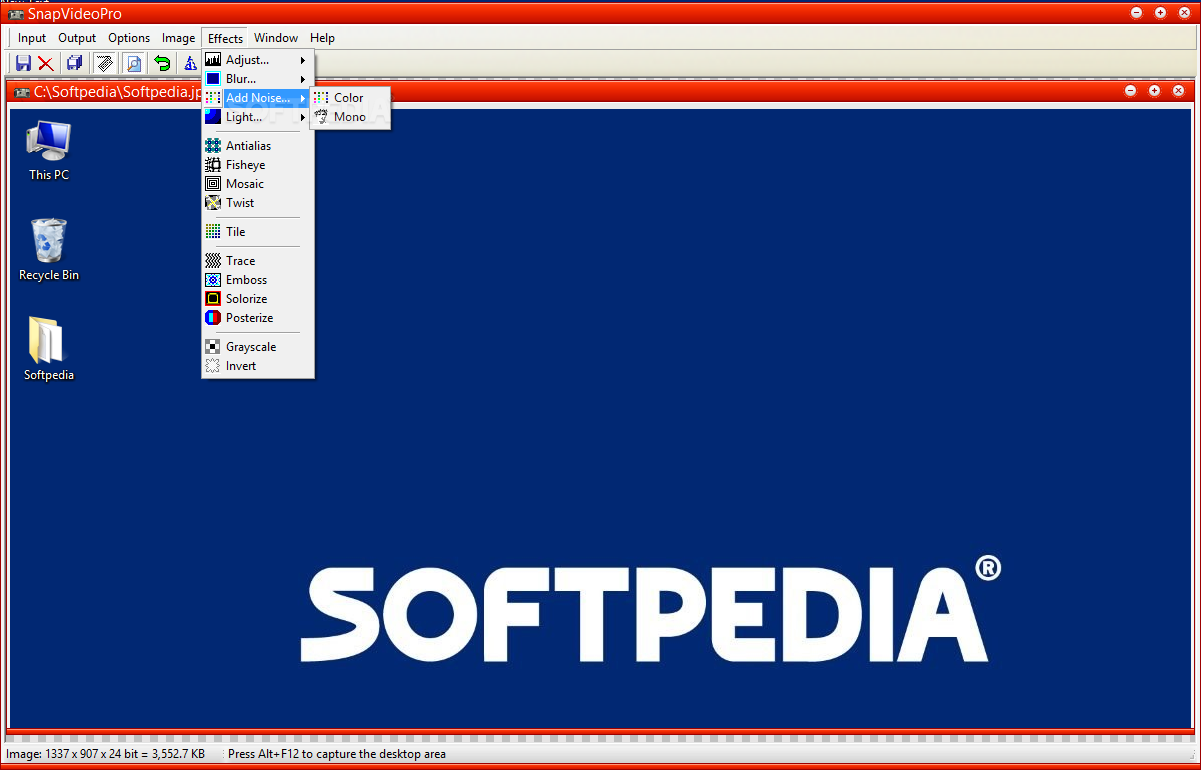This screenshot has height=770, width=1201.
Task: Open the Options menu
Action: point(129,38)
